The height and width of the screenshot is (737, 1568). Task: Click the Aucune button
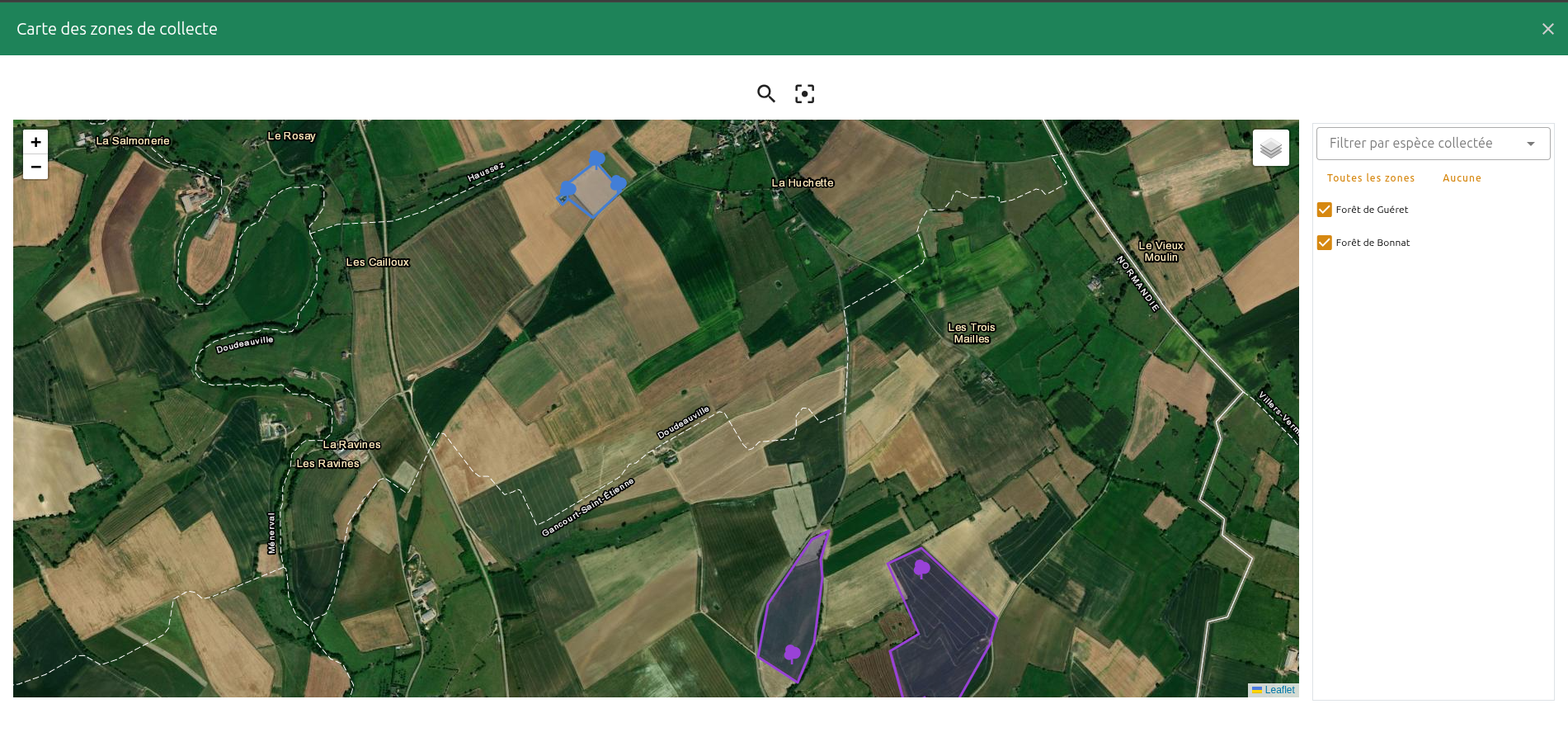(1462, 178)
